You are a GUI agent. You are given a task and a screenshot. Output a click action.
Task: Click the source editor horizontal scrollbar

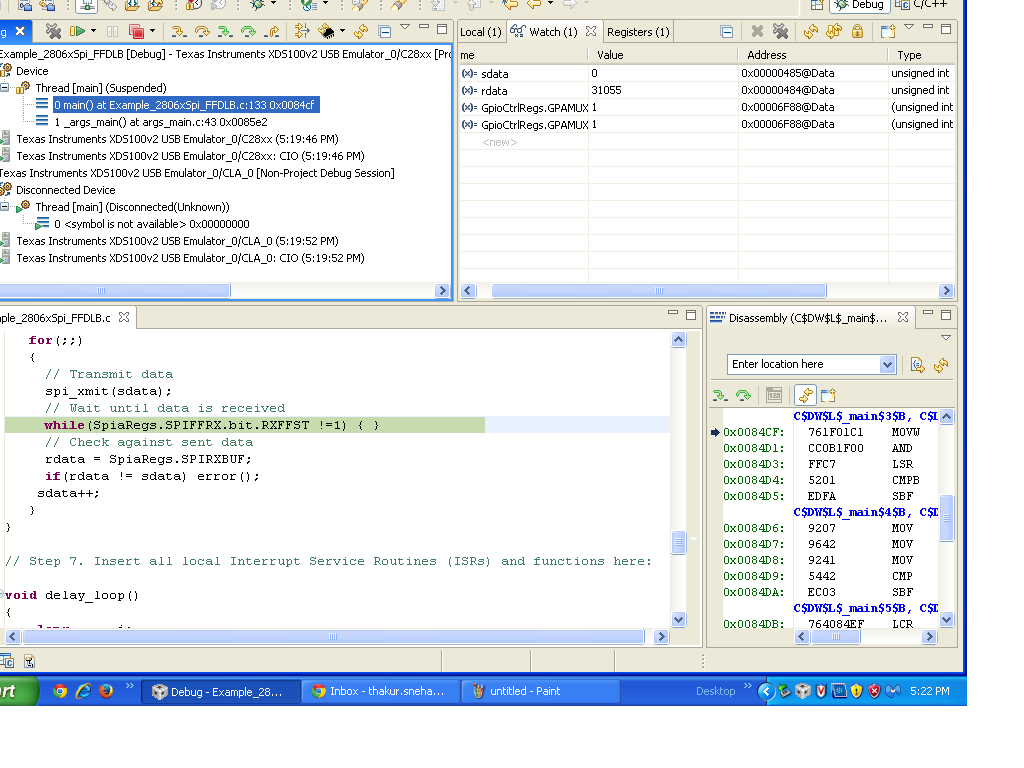tap(333, 636)
